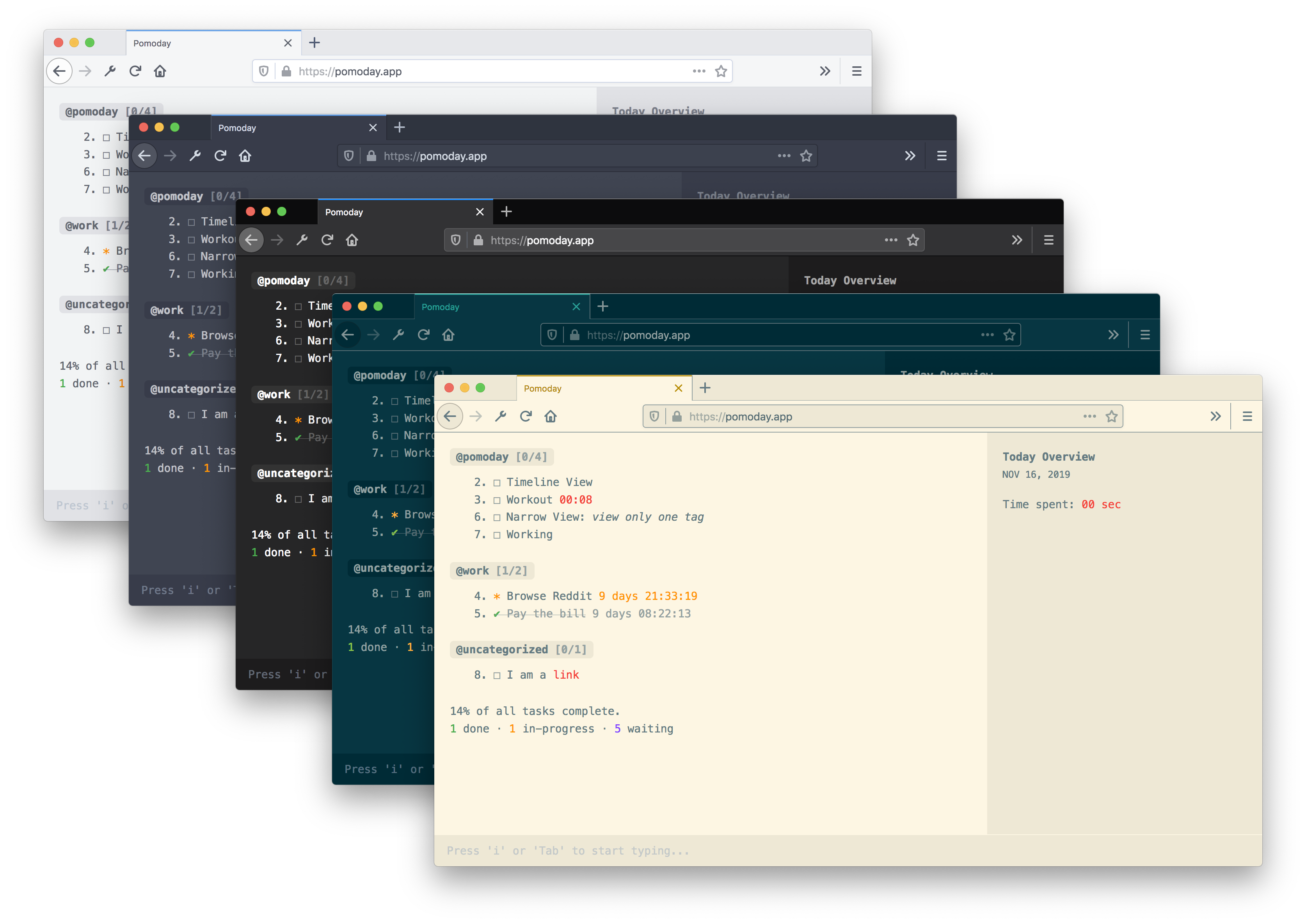The image size is (1306, 924).
Task: Click wrench developer icon in the teal window
Action: pyautogui.click(x=398, y=335)
